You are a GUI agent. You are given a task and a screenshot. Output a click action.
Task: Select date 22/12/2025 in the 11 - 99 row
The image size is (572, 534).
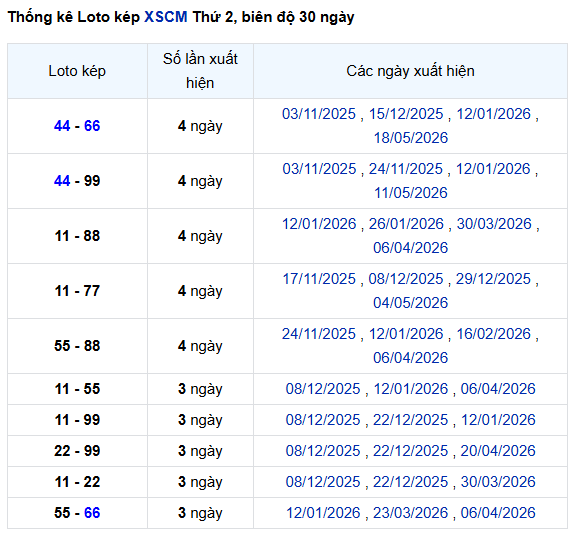tap(410, 420)
